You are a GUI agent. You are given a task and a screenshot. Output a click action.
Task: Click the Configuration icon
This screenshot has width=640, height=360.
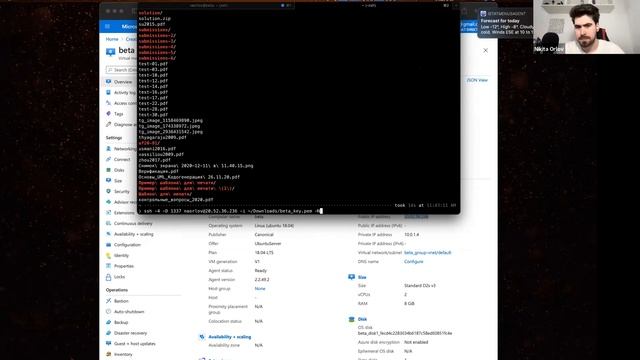coord(109,244)
